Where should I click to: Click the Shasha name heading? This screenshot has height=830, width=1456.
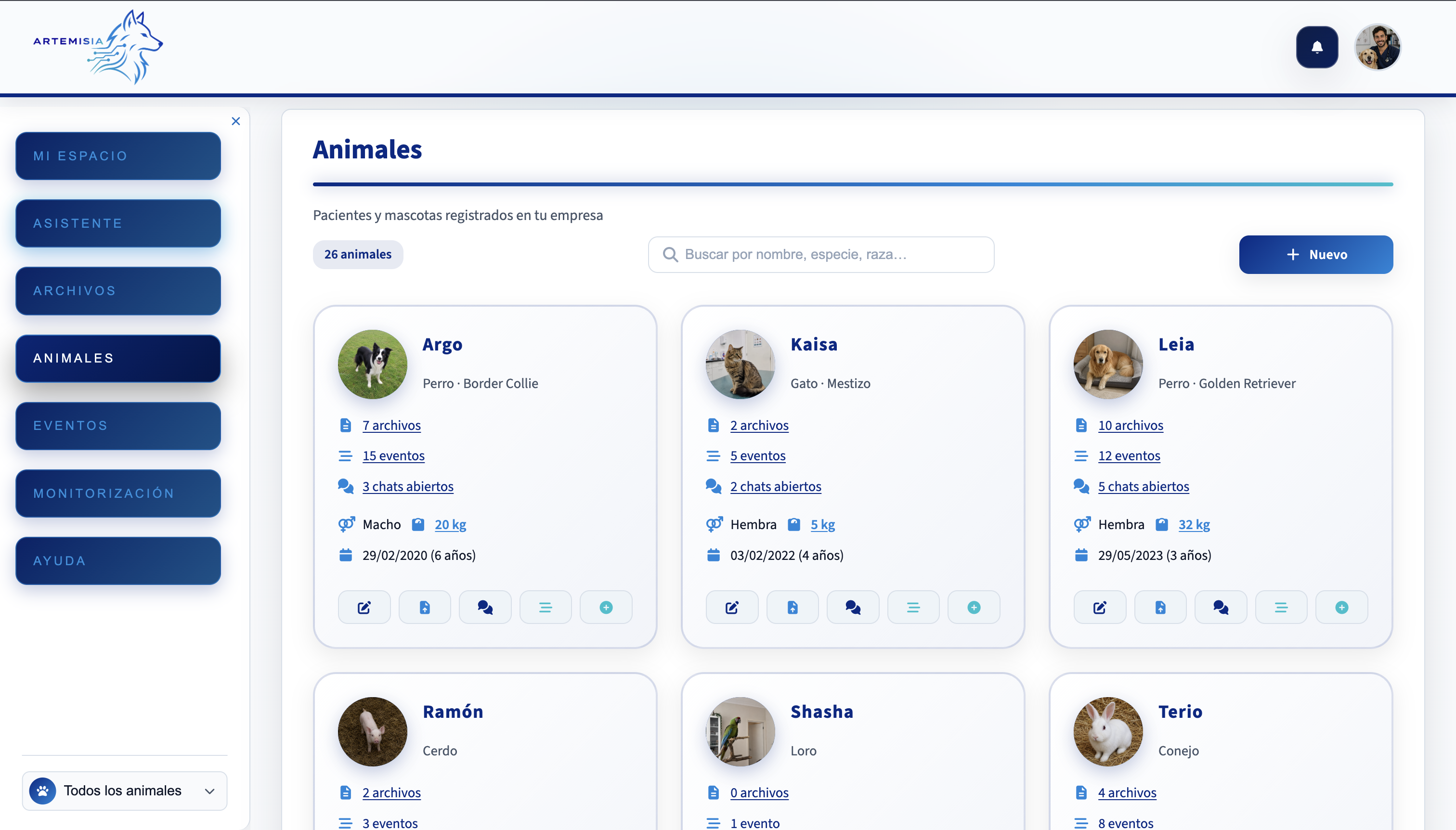pos(822,712)
